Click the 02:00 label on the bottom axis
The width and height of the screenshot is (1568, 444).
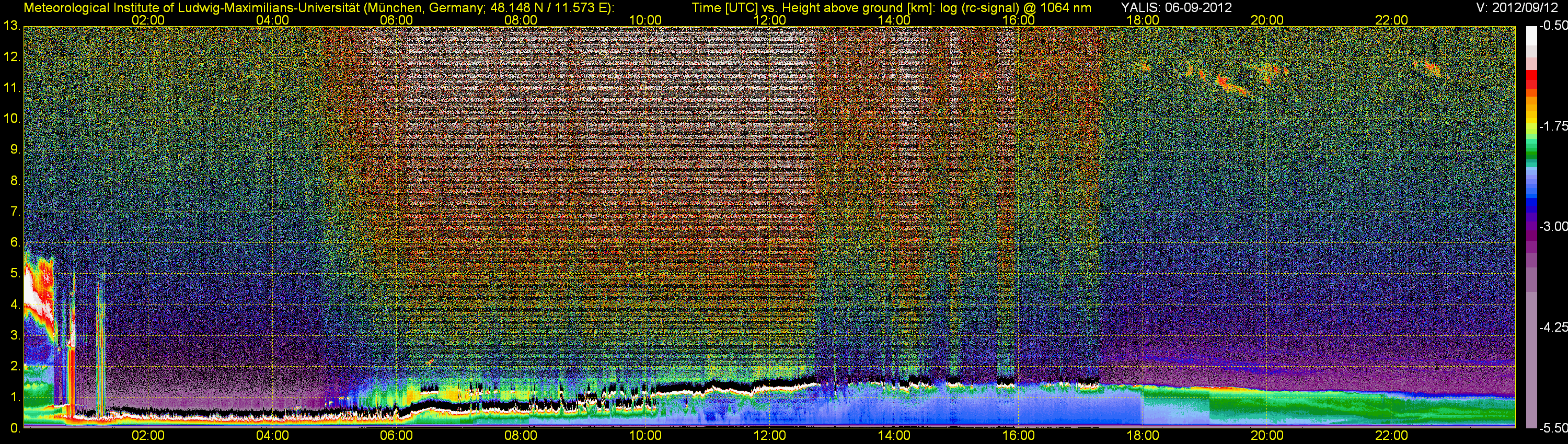[148, 436]
